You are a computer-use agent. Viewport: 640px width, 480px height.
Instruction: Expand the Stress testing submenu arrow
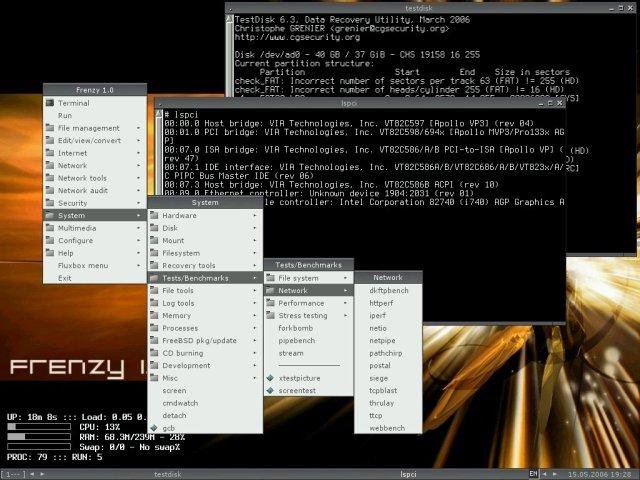click(x=346, y=315)
